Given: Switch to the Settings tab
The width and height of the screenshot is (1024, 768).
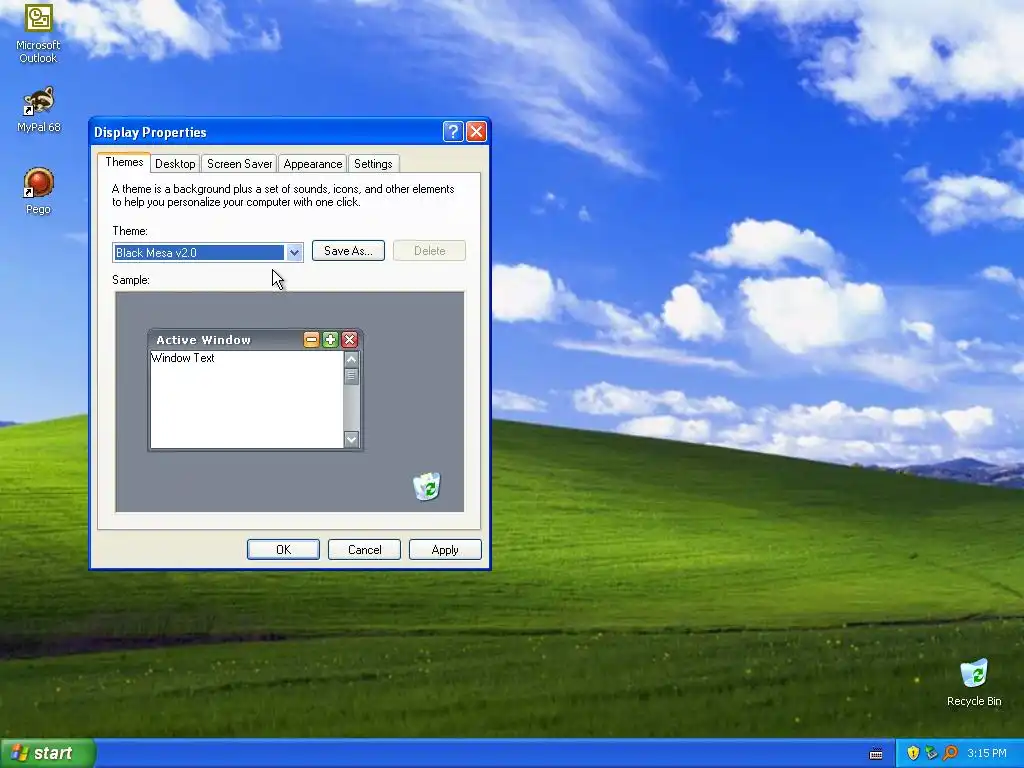Looking at the screenshot, I should pyautogui.click(x=373, y=164).
